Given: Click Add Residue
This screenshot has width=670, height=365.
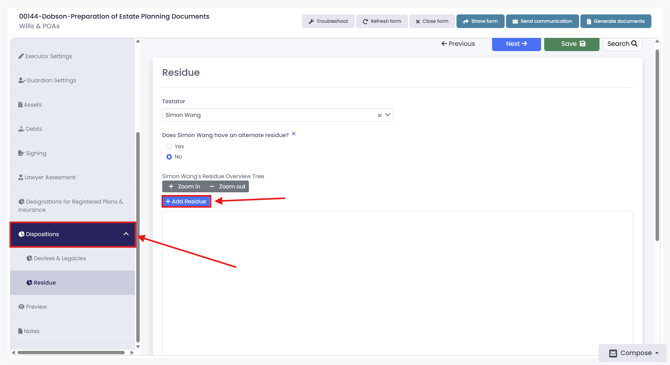Looking at the screenshot, I should coord(186,201).
